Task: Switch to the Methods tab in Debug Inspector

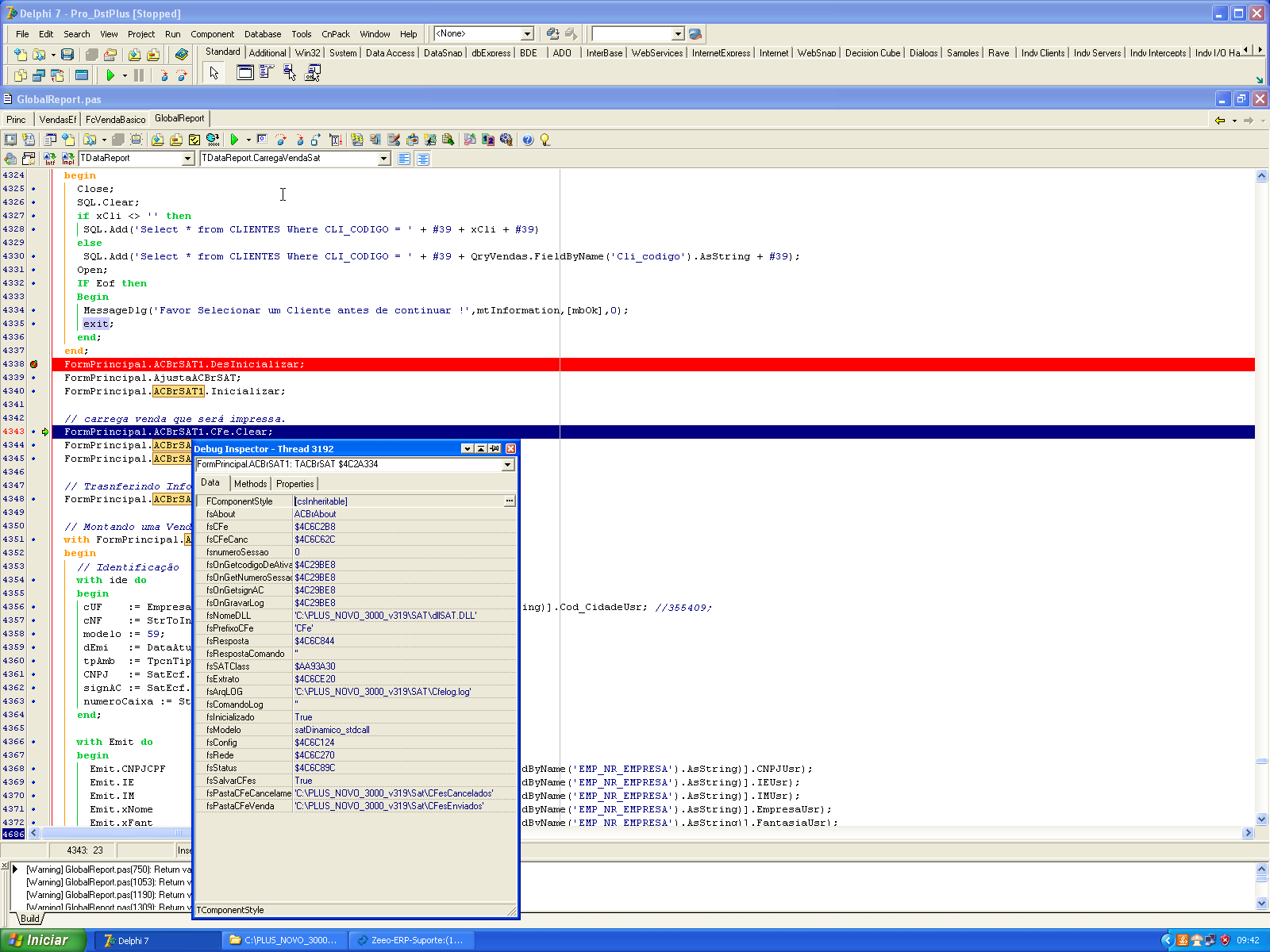Action: click(x=250, y=484)
